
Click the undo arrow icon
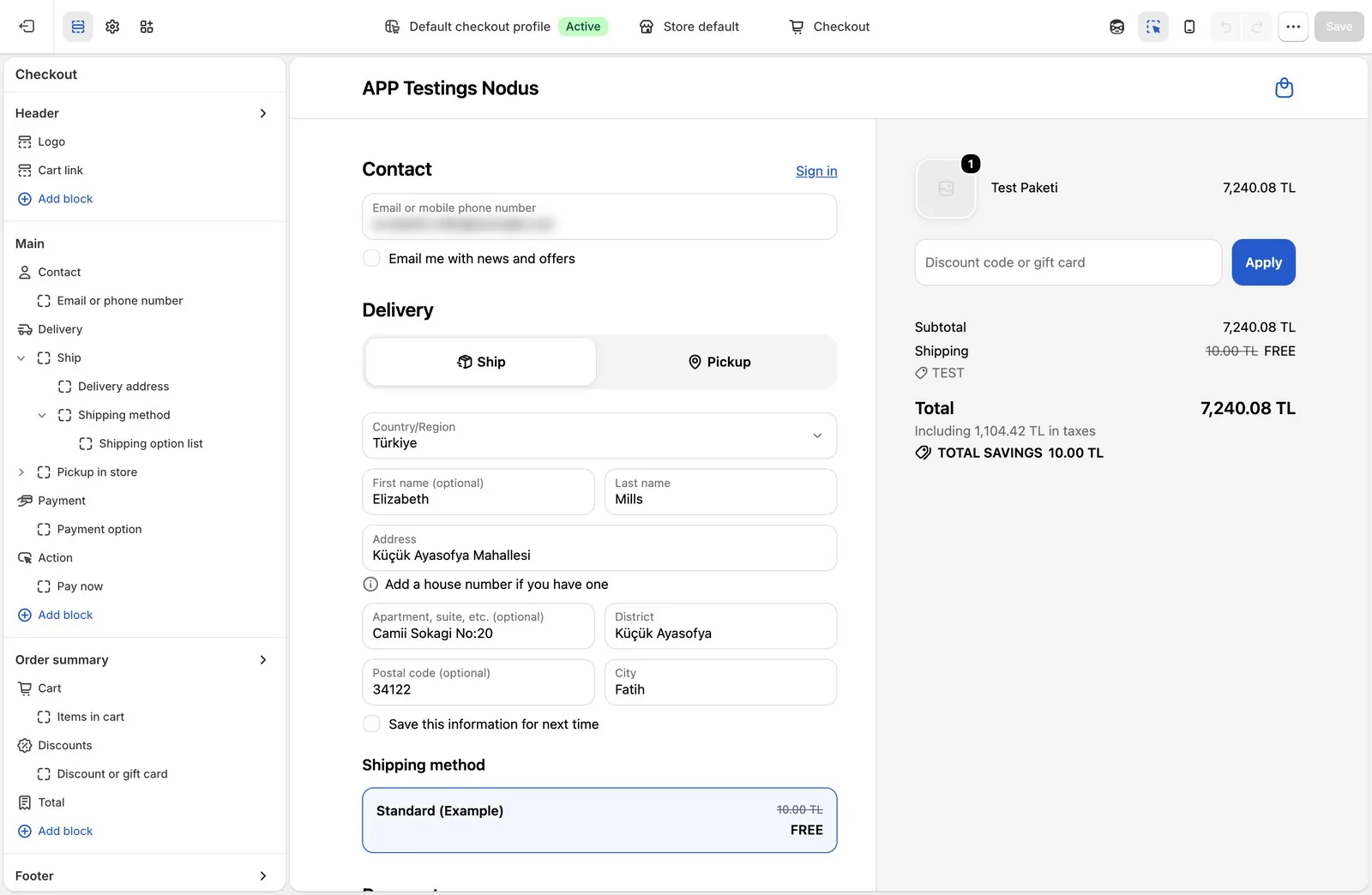point(1225,27)
